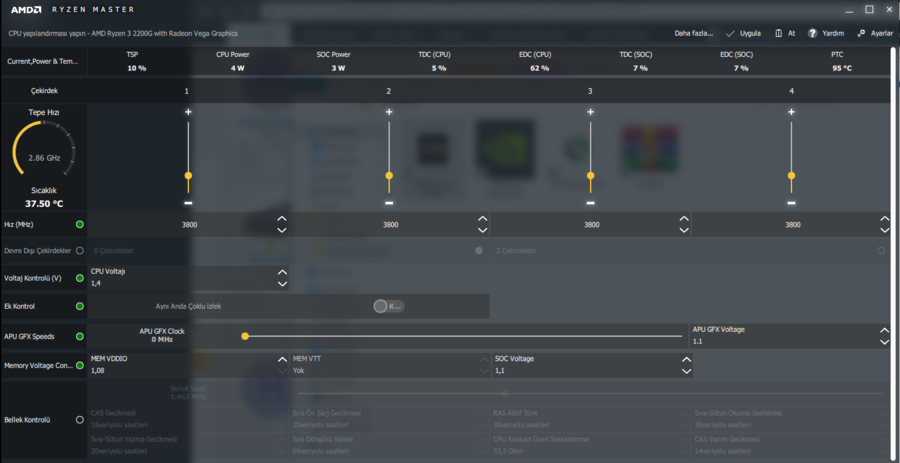Lower CPU Voltajı with down arrow
This screenshot has width=900, height=463.
[x=282, y=283]
